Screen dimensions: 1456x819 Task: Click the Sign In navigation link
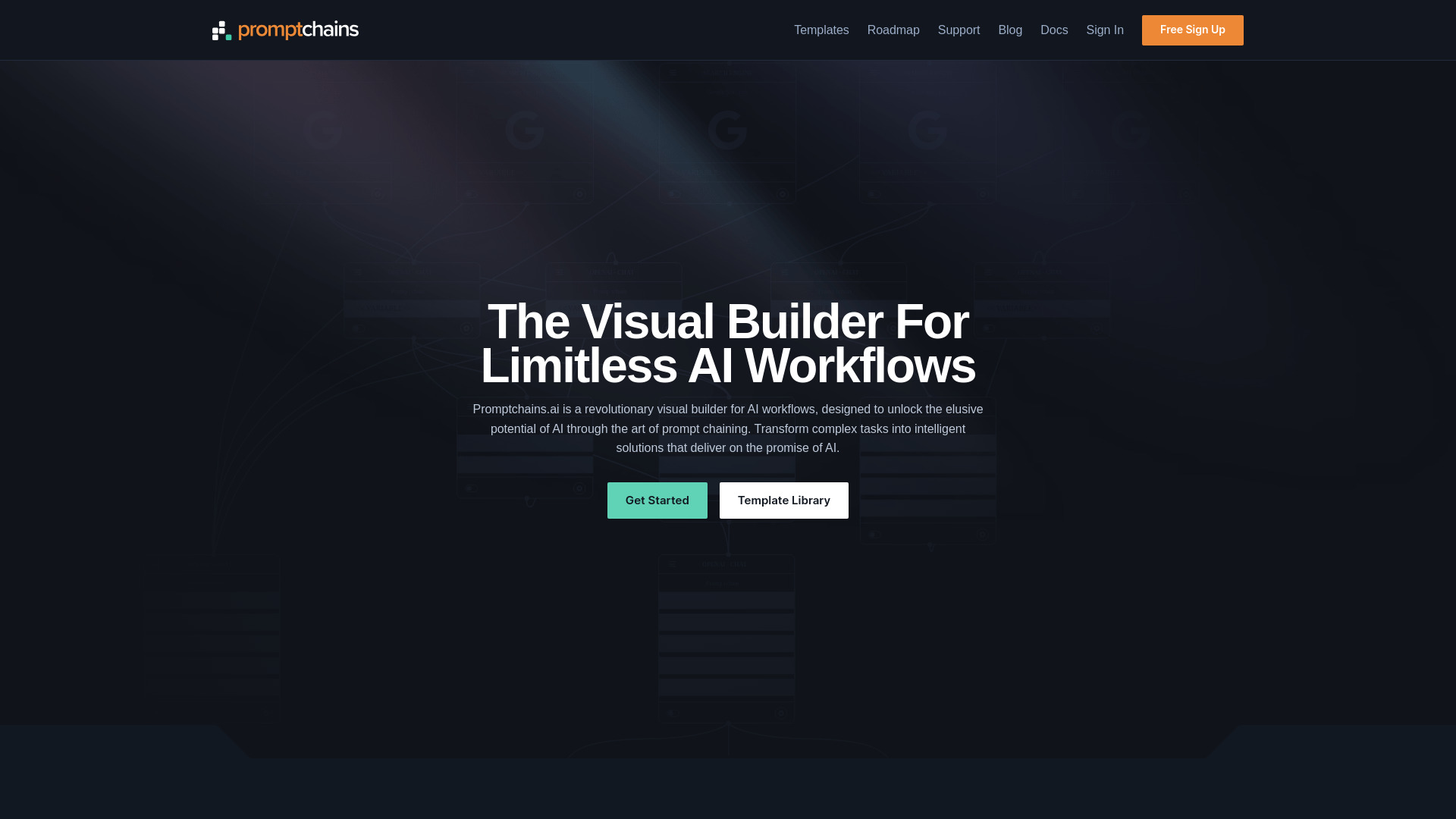[1104, 30]
